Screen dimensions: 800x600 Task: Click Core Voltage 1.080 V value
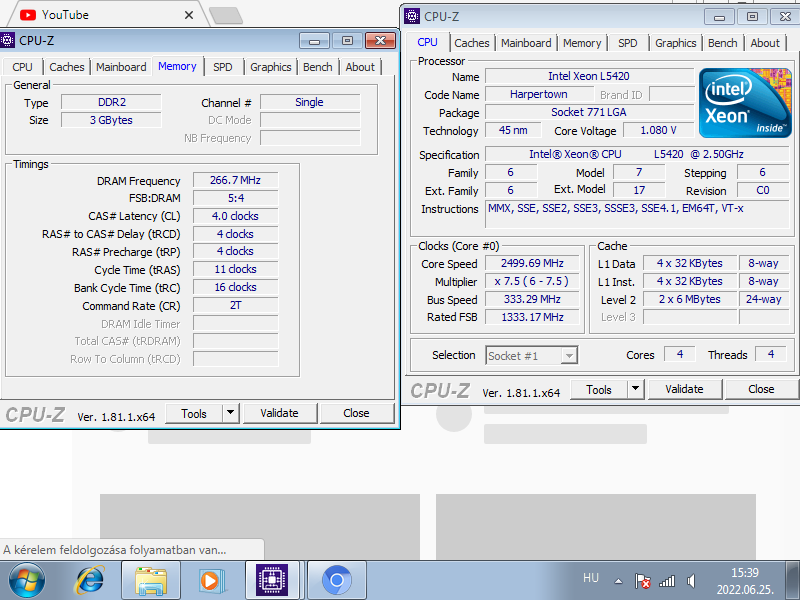pos(658,130)
